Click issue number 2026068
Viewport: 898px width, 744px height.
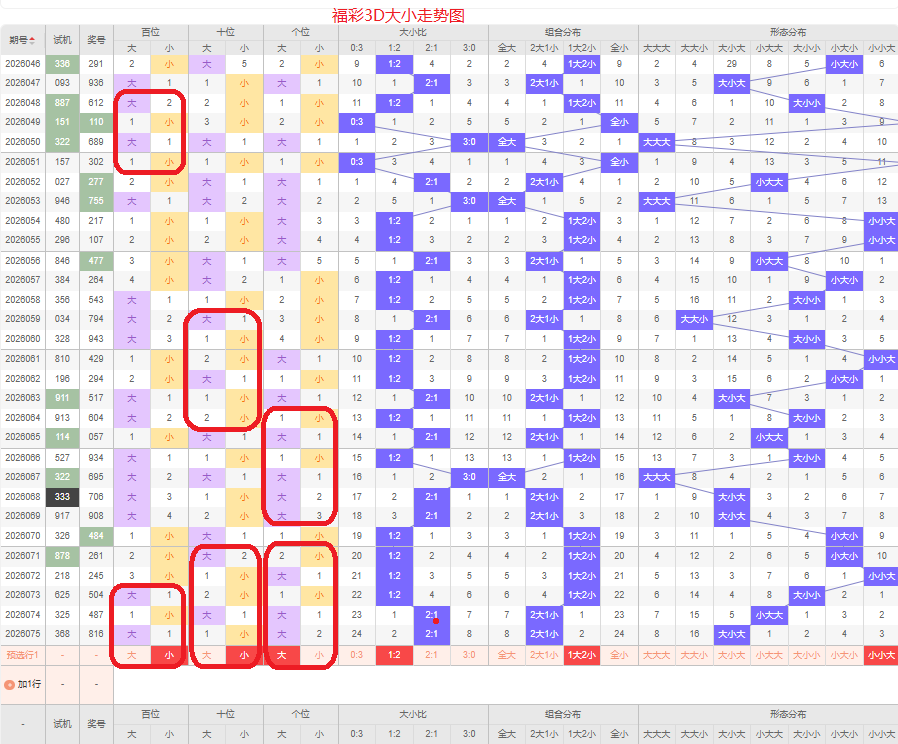coord(23,497)
